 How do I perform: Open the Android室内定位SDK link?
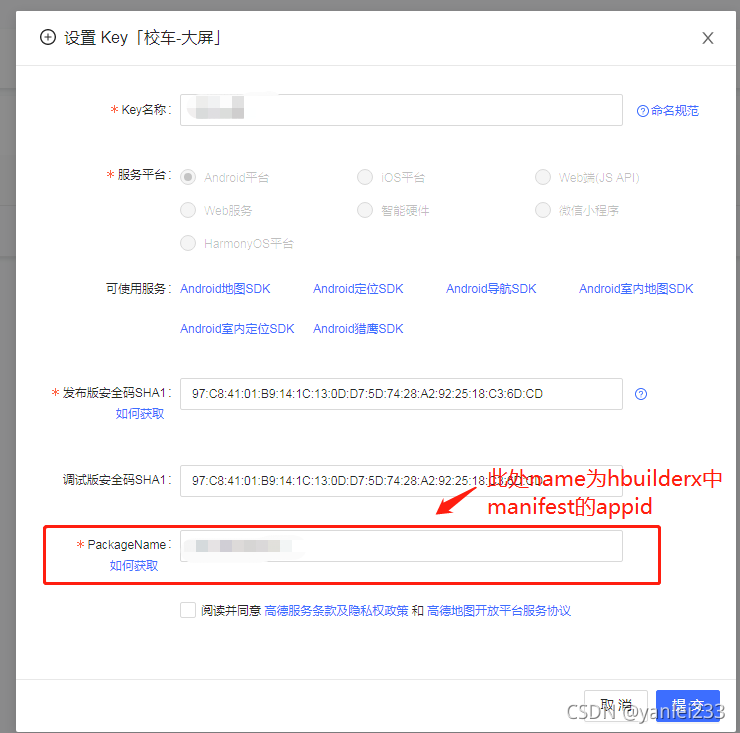237,329
